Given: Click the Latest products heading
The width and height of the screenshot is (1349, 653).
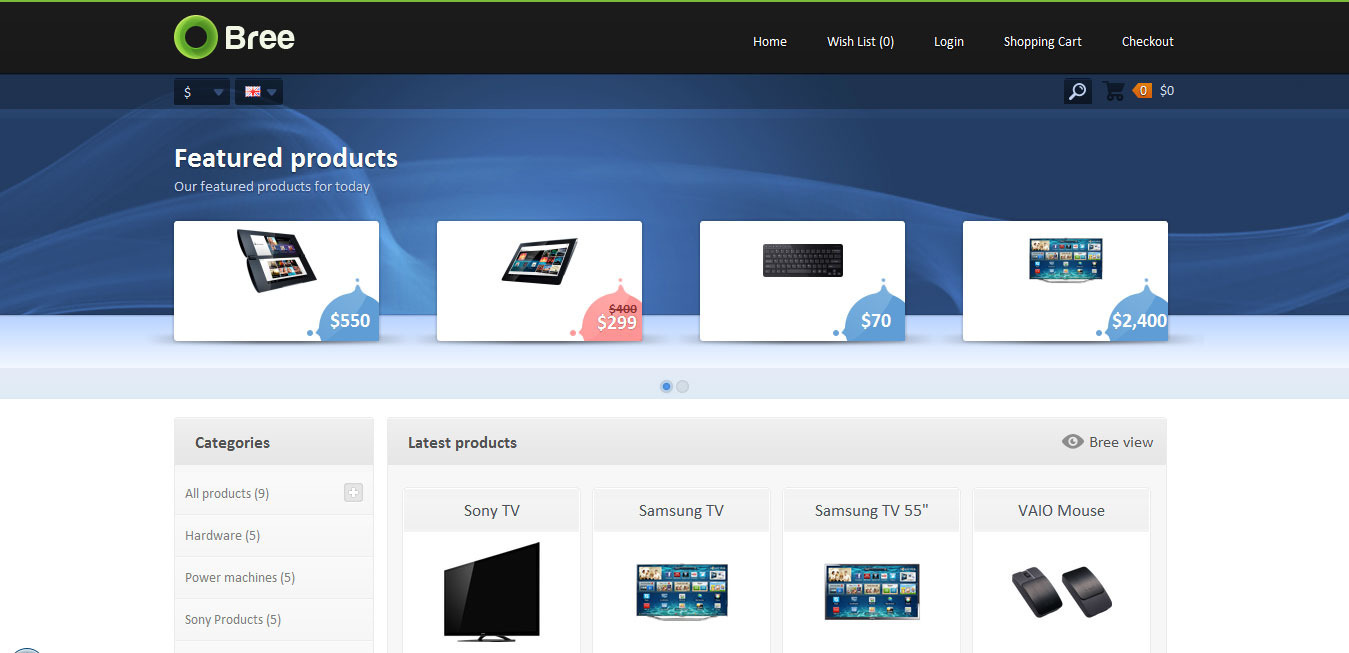Looking at the screenshot, I should (x=462, y=442).
